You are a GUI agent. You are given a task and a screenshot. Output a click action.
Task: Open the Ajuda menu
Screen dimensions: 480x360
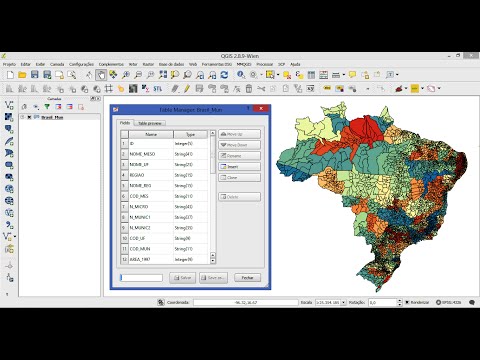pyautogui.click(x=295, y=64)
